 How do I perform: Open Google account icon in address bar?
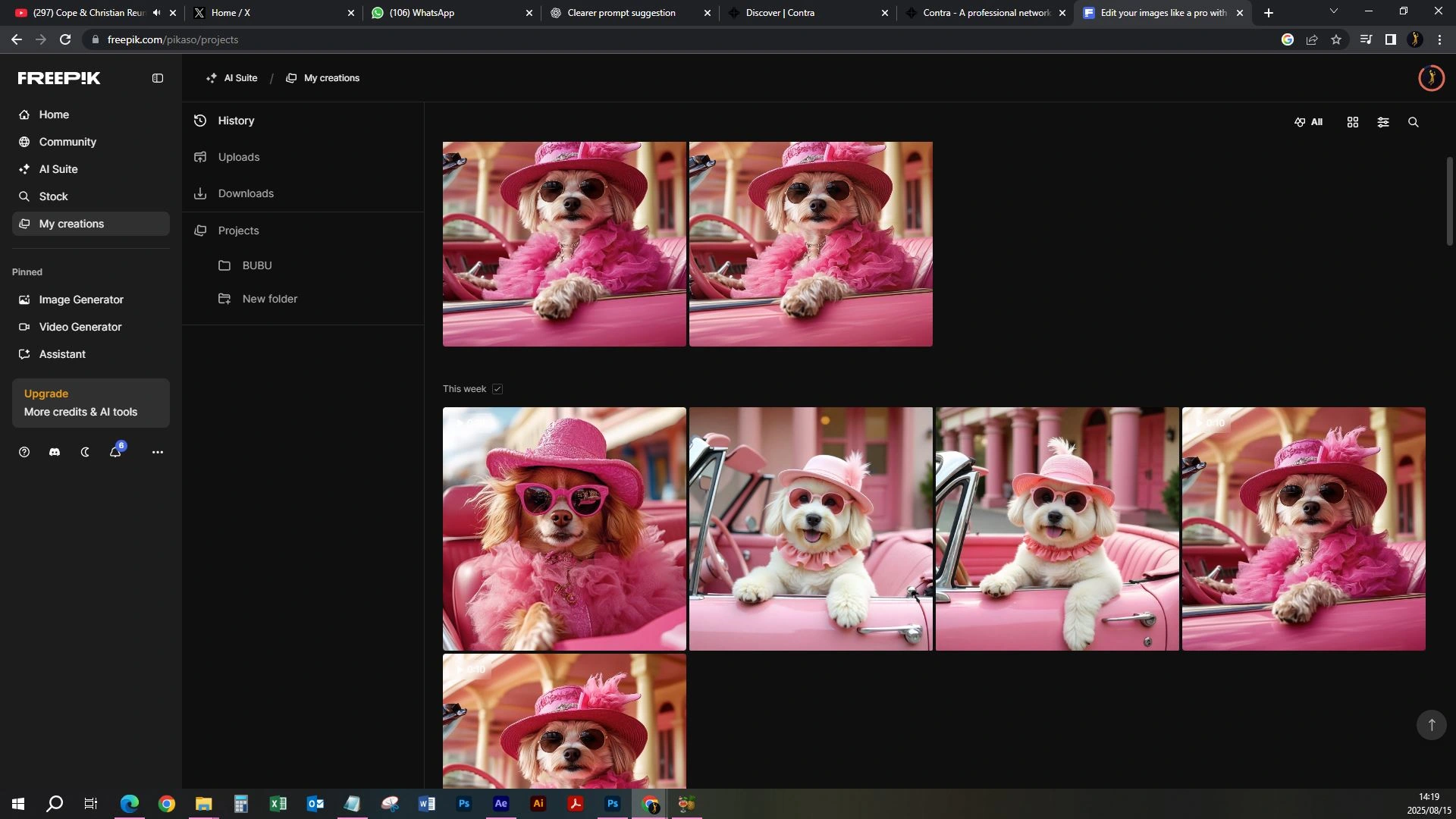click(1288, 39)
